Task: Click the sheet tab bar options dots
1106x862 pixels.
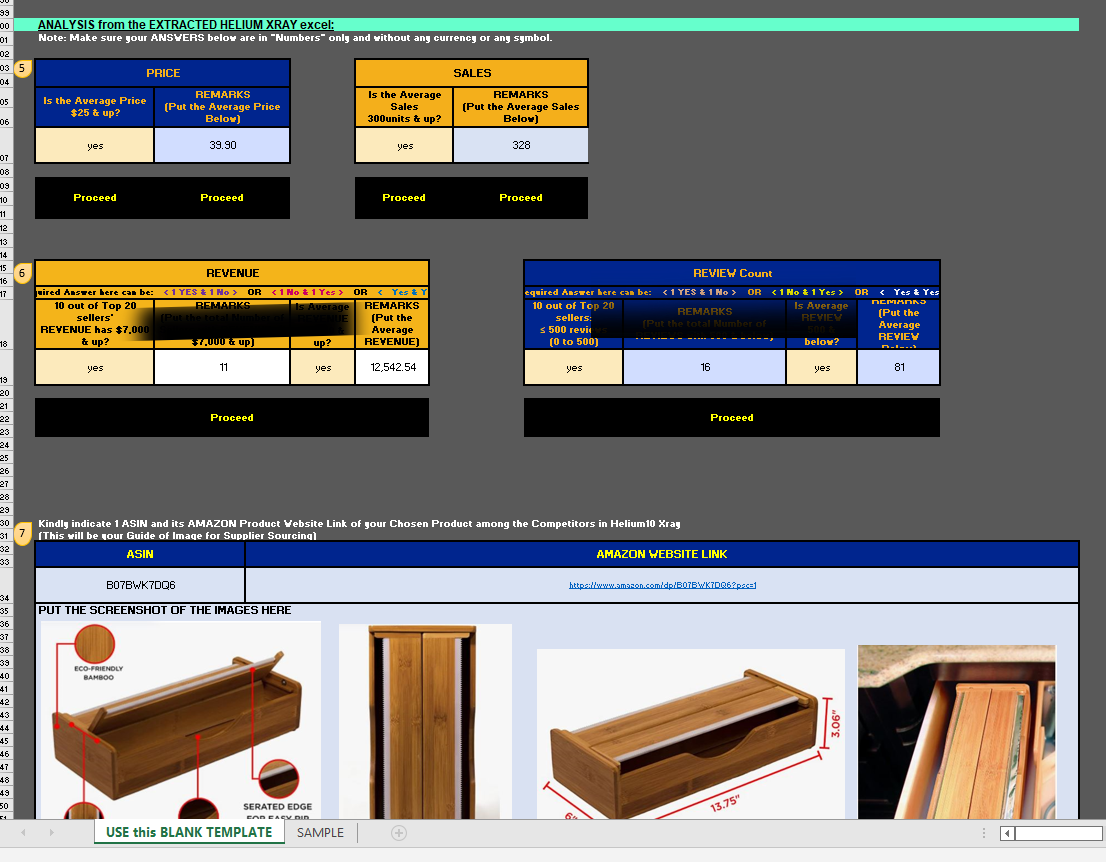Action: click(984, 833)
